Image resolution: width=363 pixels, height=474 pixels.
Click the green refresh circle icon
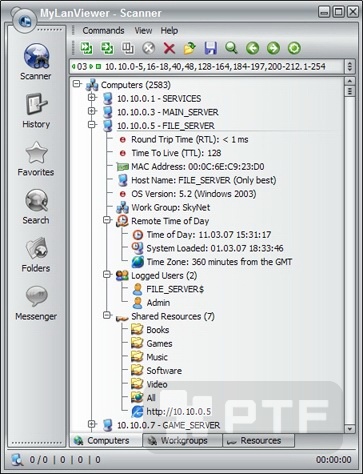294,48
